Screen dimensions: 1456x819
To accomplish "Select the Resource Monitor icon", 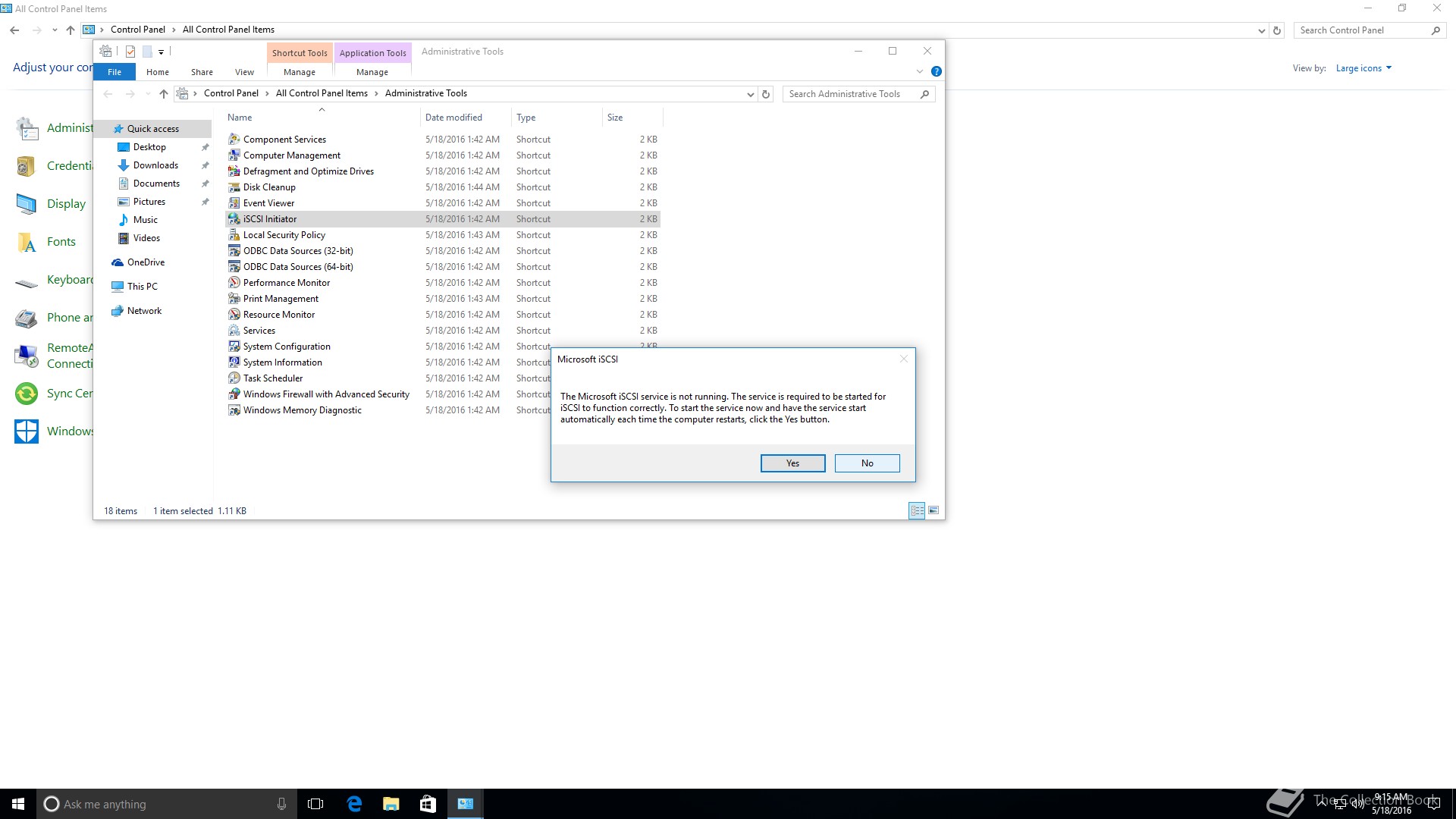I will pyautogui.click(x=234, y=315).
